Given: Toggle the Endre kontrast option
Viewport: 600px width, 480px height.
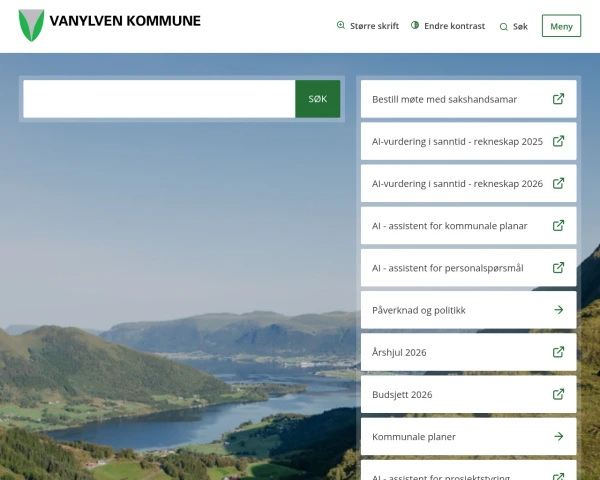Looking at the screenshot, I should 448,26.
